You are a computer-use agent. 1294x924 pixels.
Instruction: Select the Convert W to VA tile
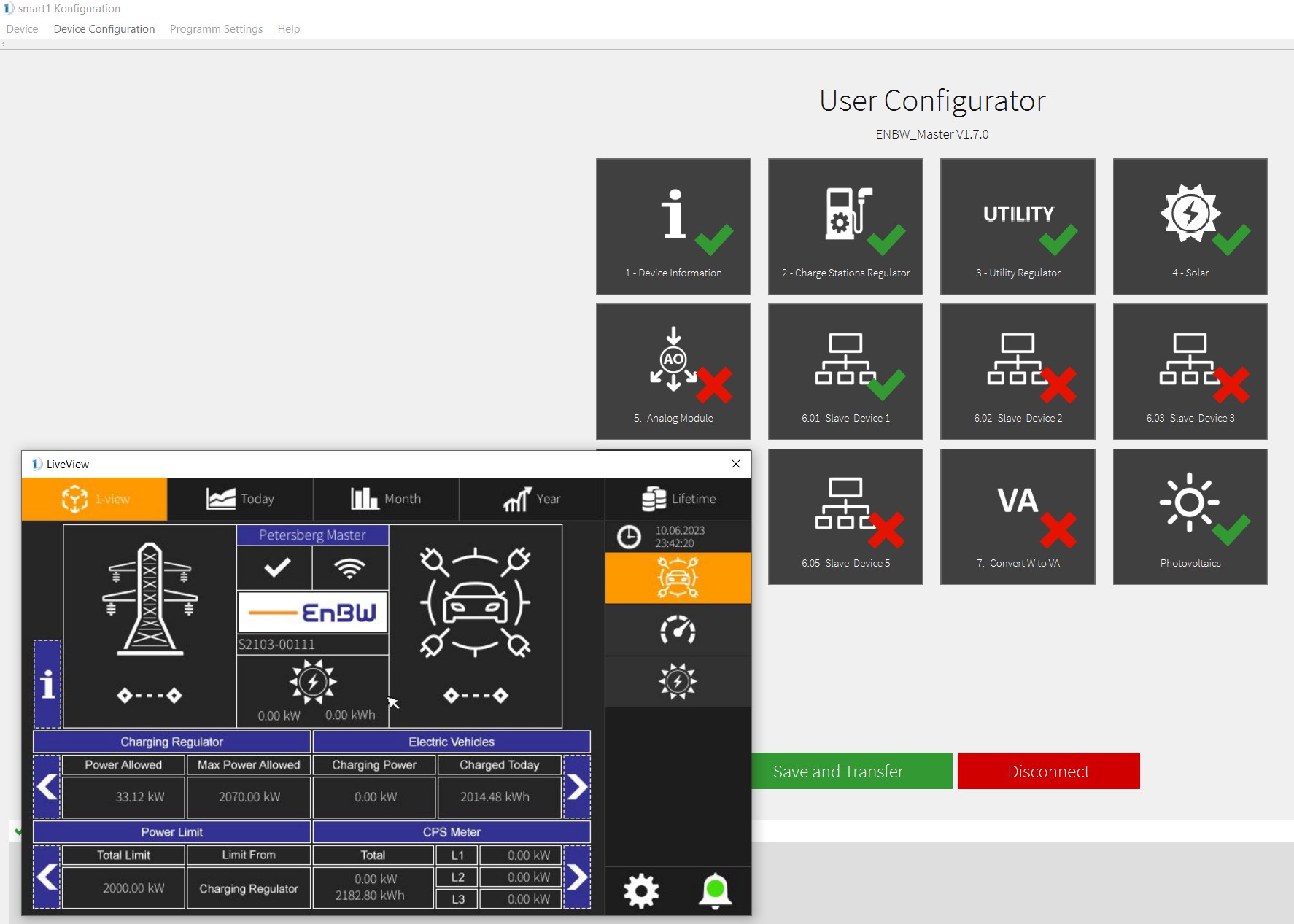[x=1018, y=516]
